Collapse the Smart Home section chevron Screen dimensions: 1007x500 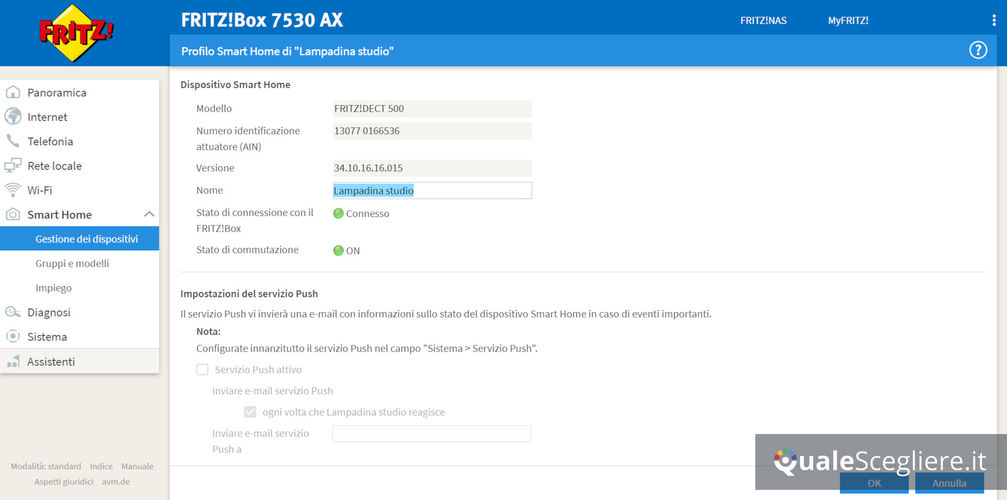tap(149, 215)
